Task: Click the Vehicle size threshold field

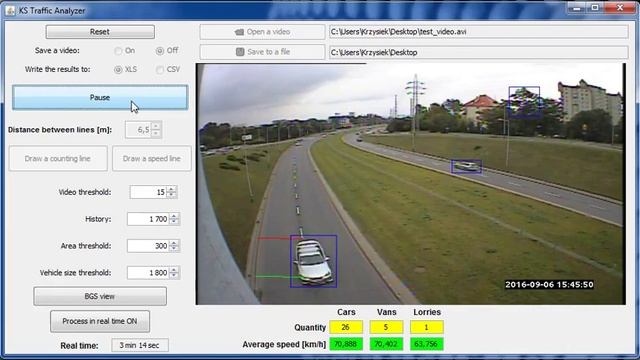Action: click(148, 273)
